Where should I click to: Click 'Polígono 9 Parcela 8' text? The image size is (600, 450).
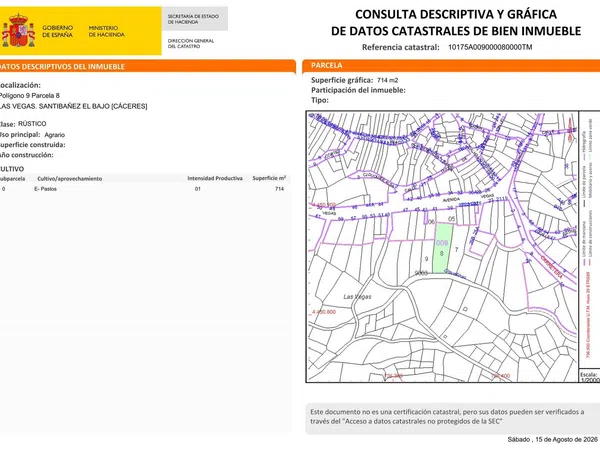[29, 95]
